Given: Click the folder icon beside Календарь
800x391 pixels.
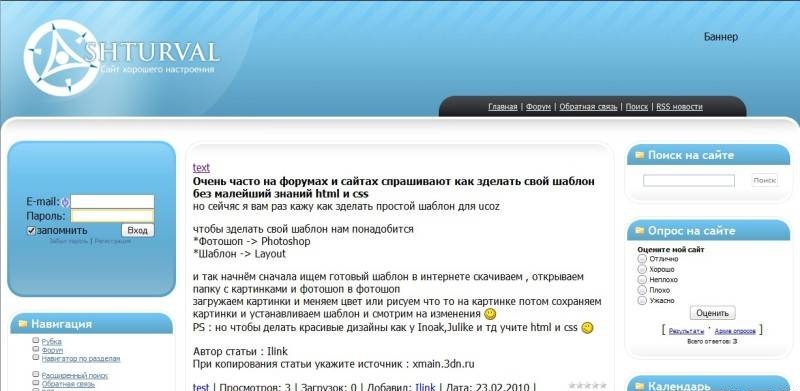Looking at the screenshot, I should [639, 385].
